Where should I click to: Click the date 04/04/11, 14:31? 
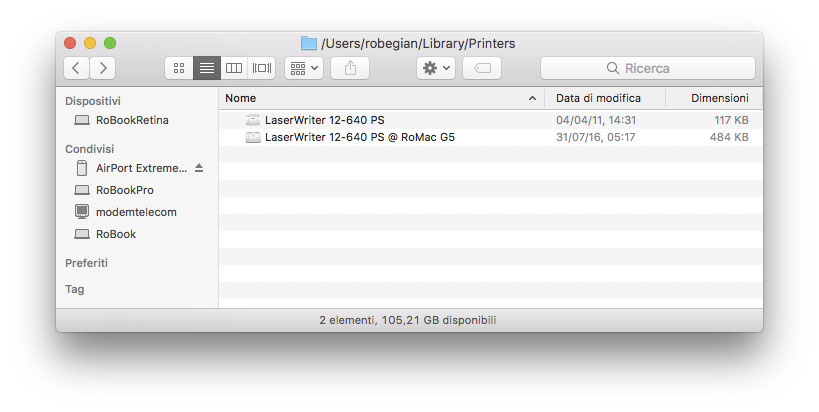tap(596, 120)
